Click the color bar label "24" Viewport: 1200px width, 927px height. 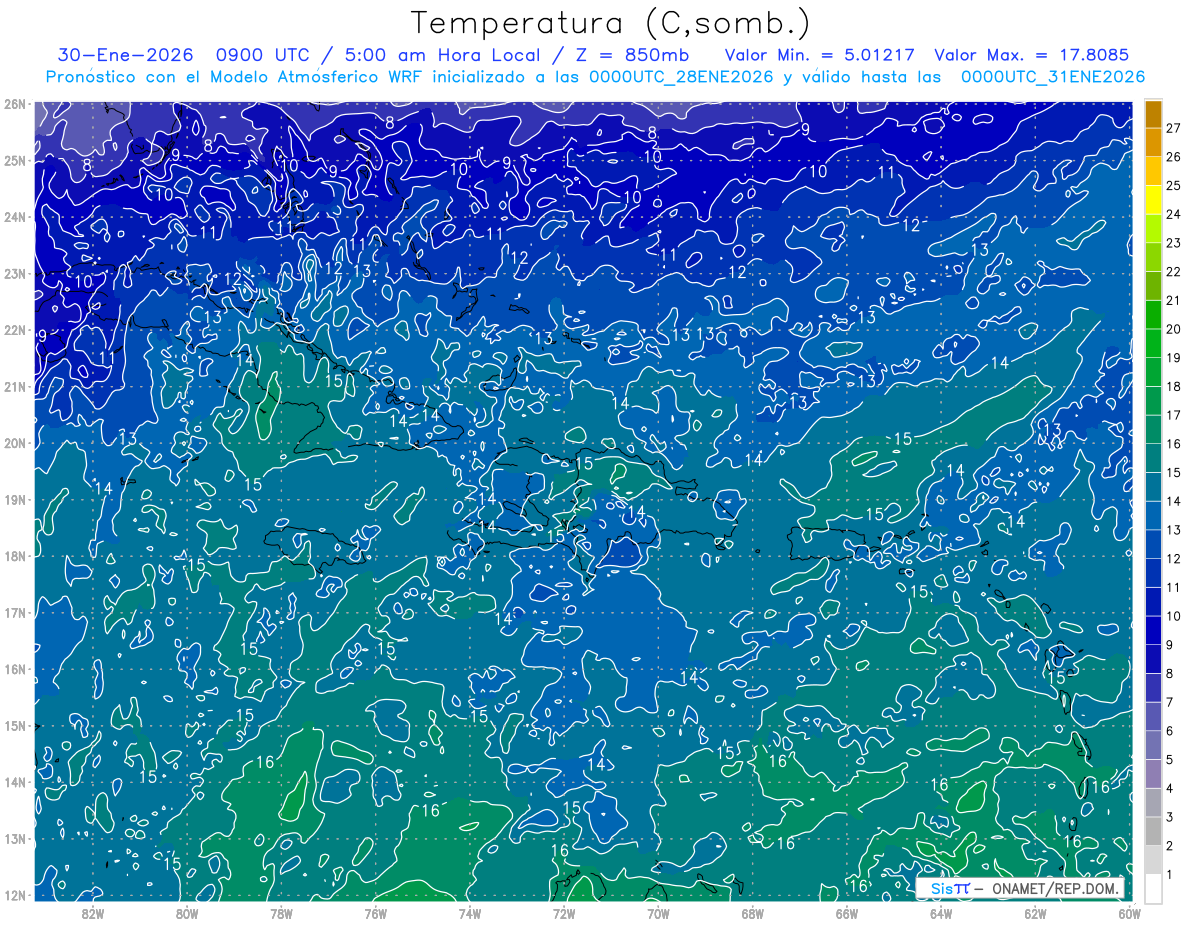[x=1173, y=214]
